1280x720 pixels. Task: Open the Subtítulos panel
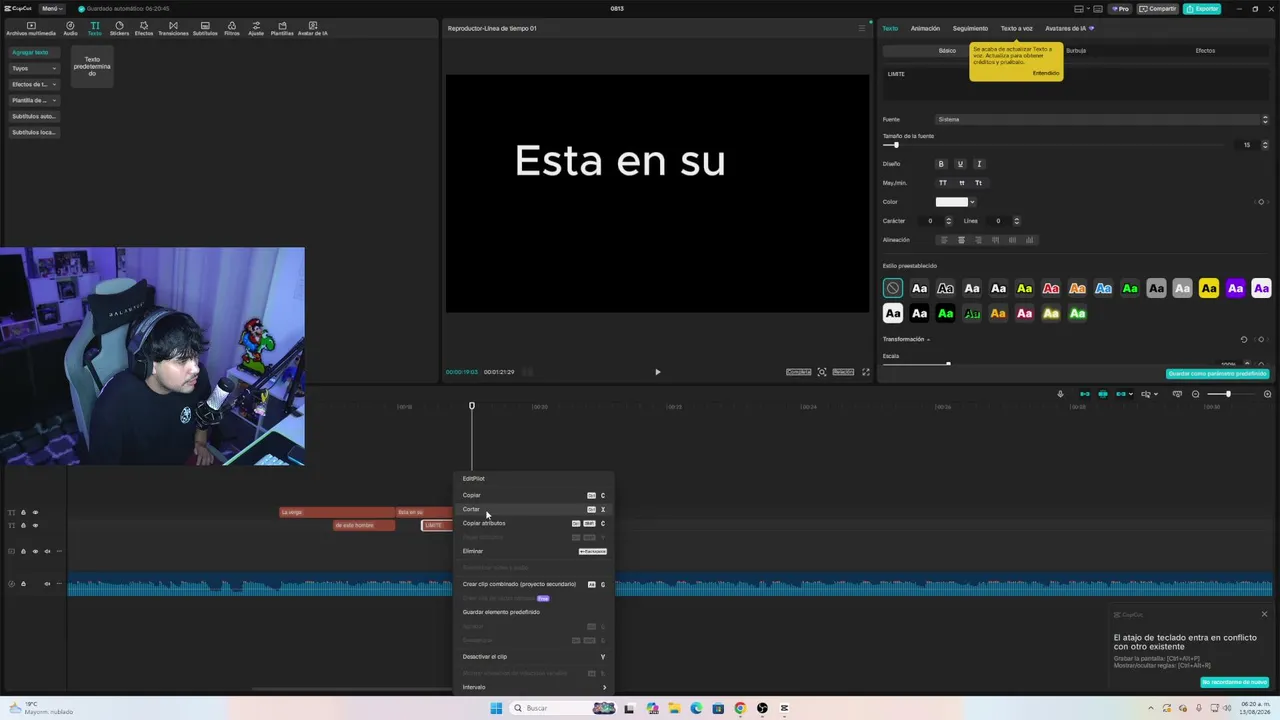205,28
